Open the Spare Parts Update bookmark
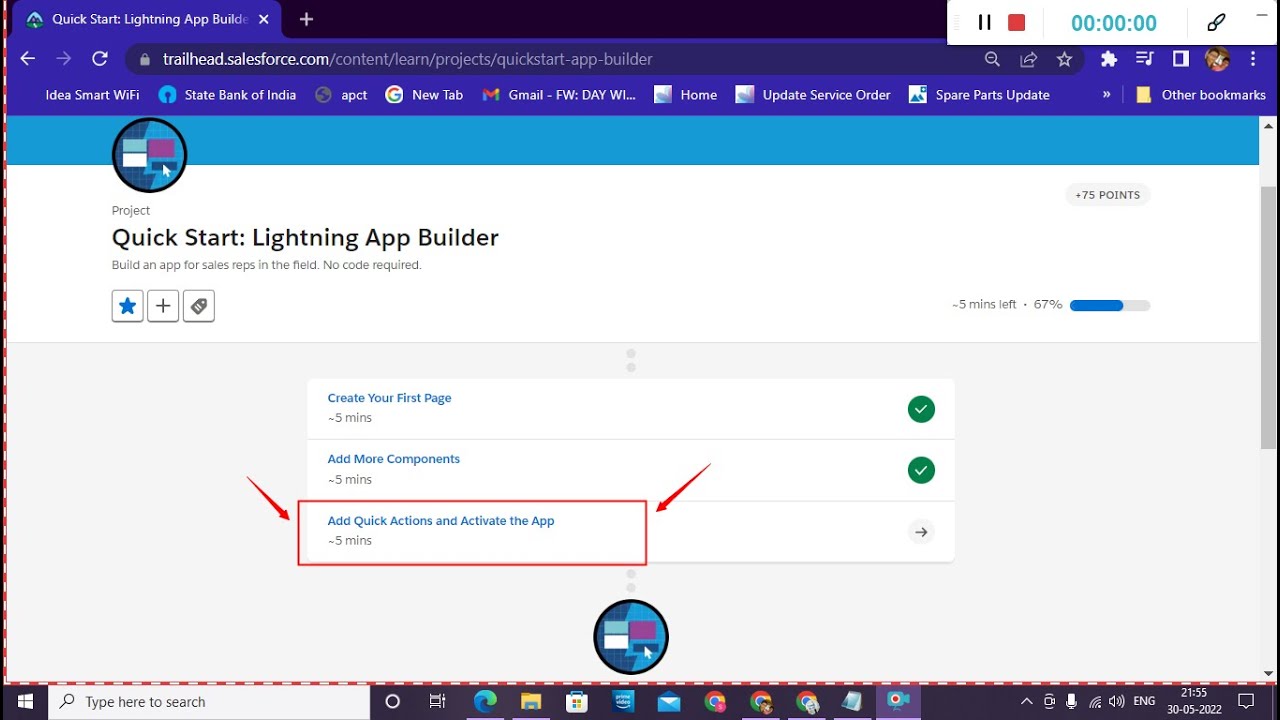Viewport: 1280px width, 720px height. (x=979, y=95)
